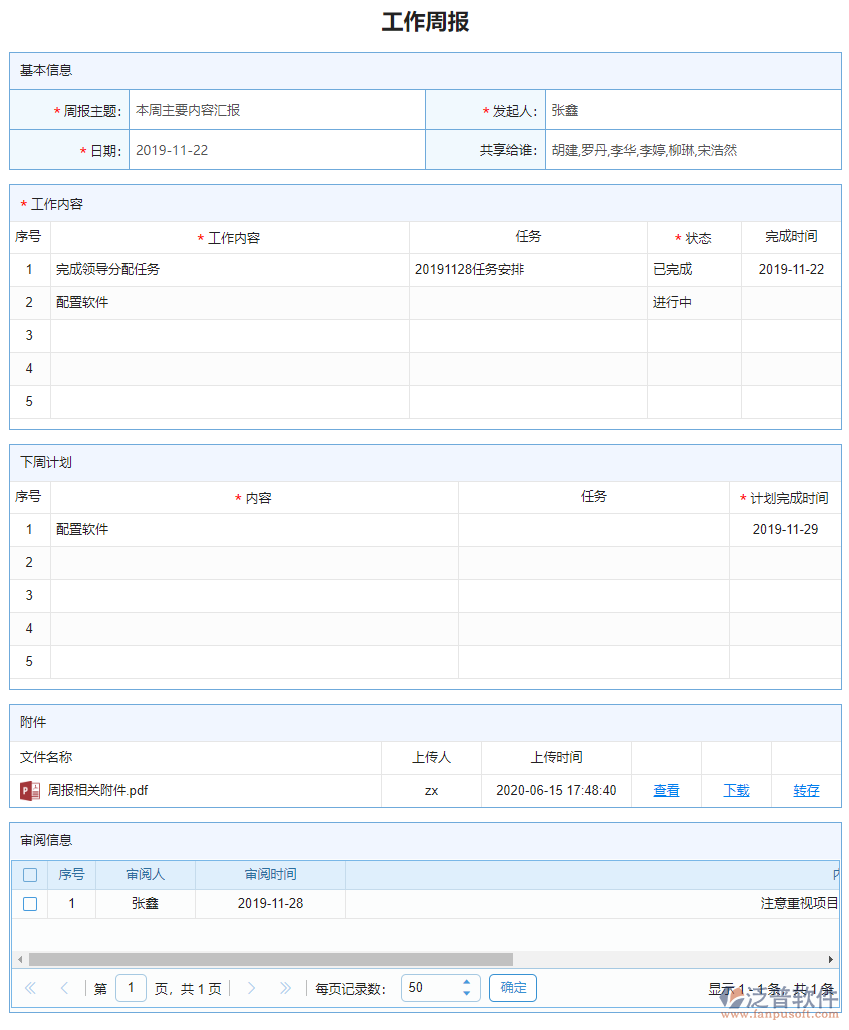Decrease records per page with down stepper
Image resolution: width=849 pixels, height=1030 pixels.
[x=466, y=992]
